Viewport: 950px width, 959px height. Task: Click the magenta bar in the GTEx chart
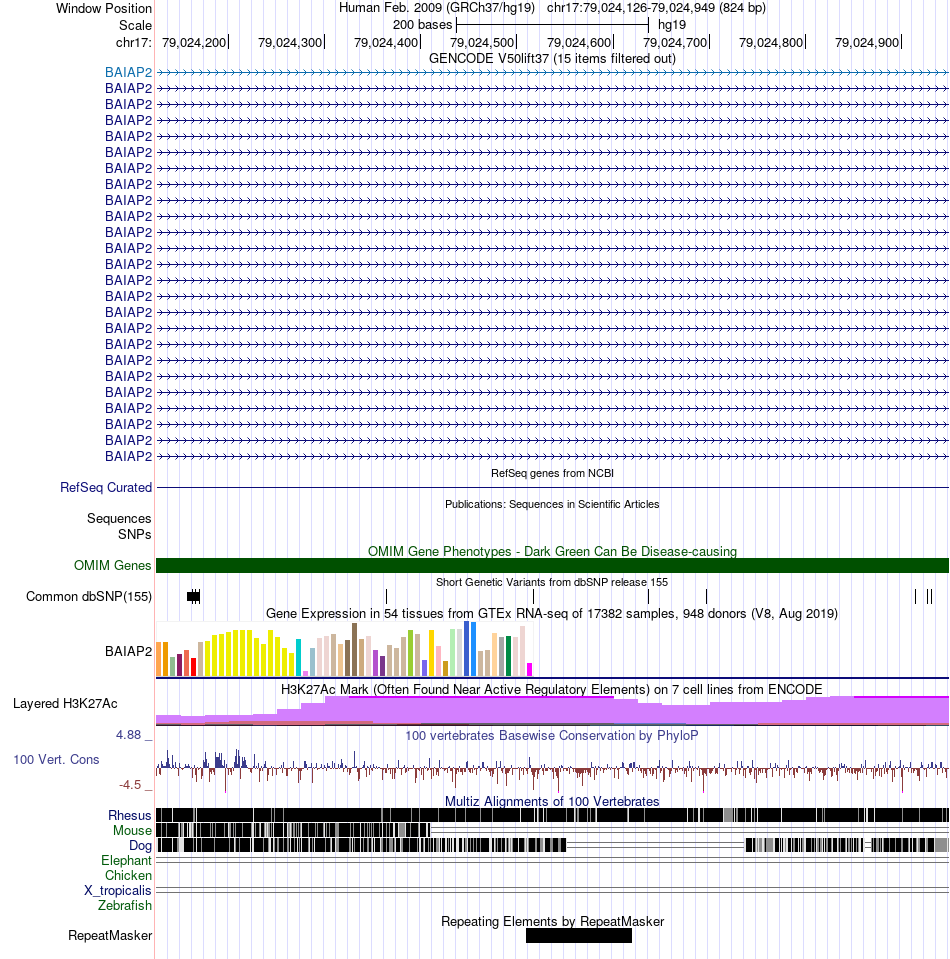530,670
